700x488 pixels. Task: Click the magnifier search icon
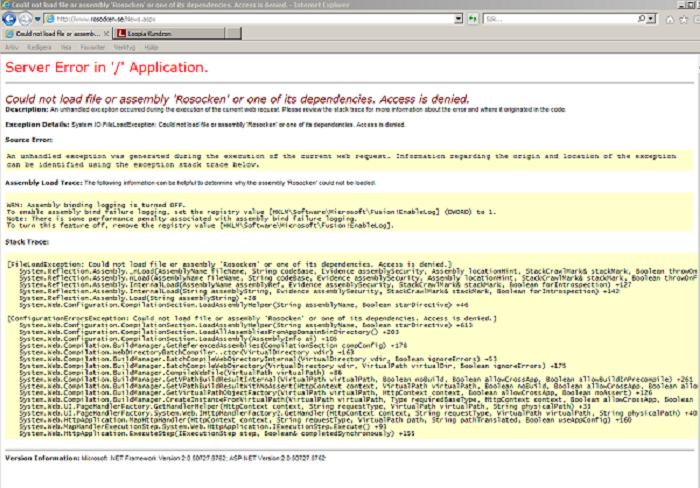coord(641,19)
